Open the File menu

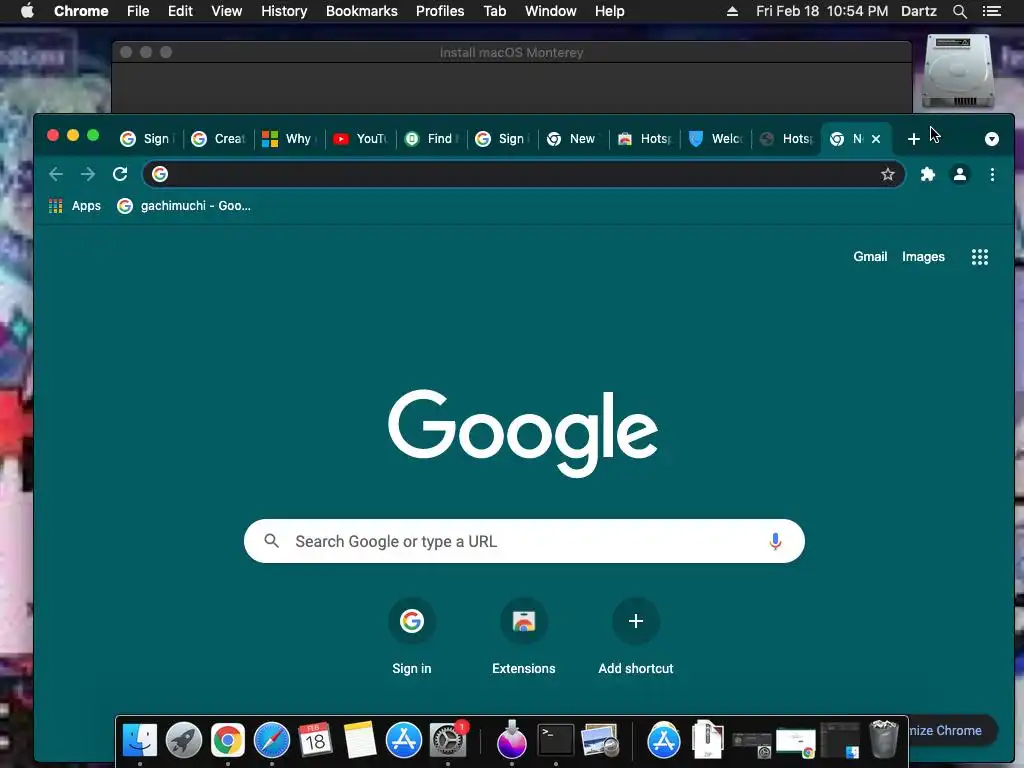[138, 11]
